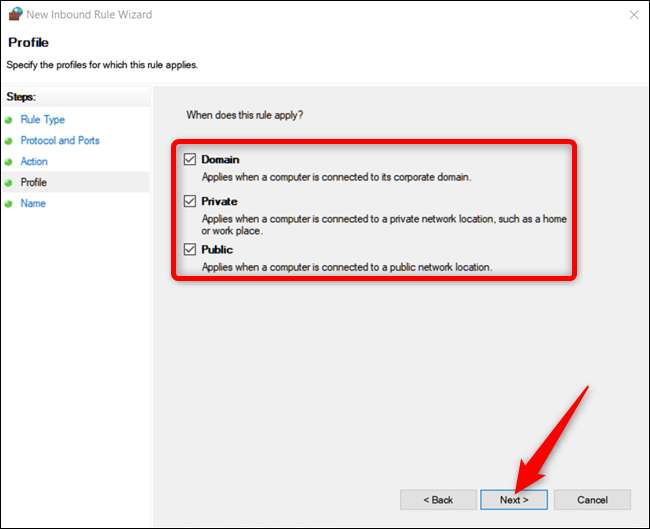
Task: Close the New Inbound Rule Wizard window
Action: point(634,15)
